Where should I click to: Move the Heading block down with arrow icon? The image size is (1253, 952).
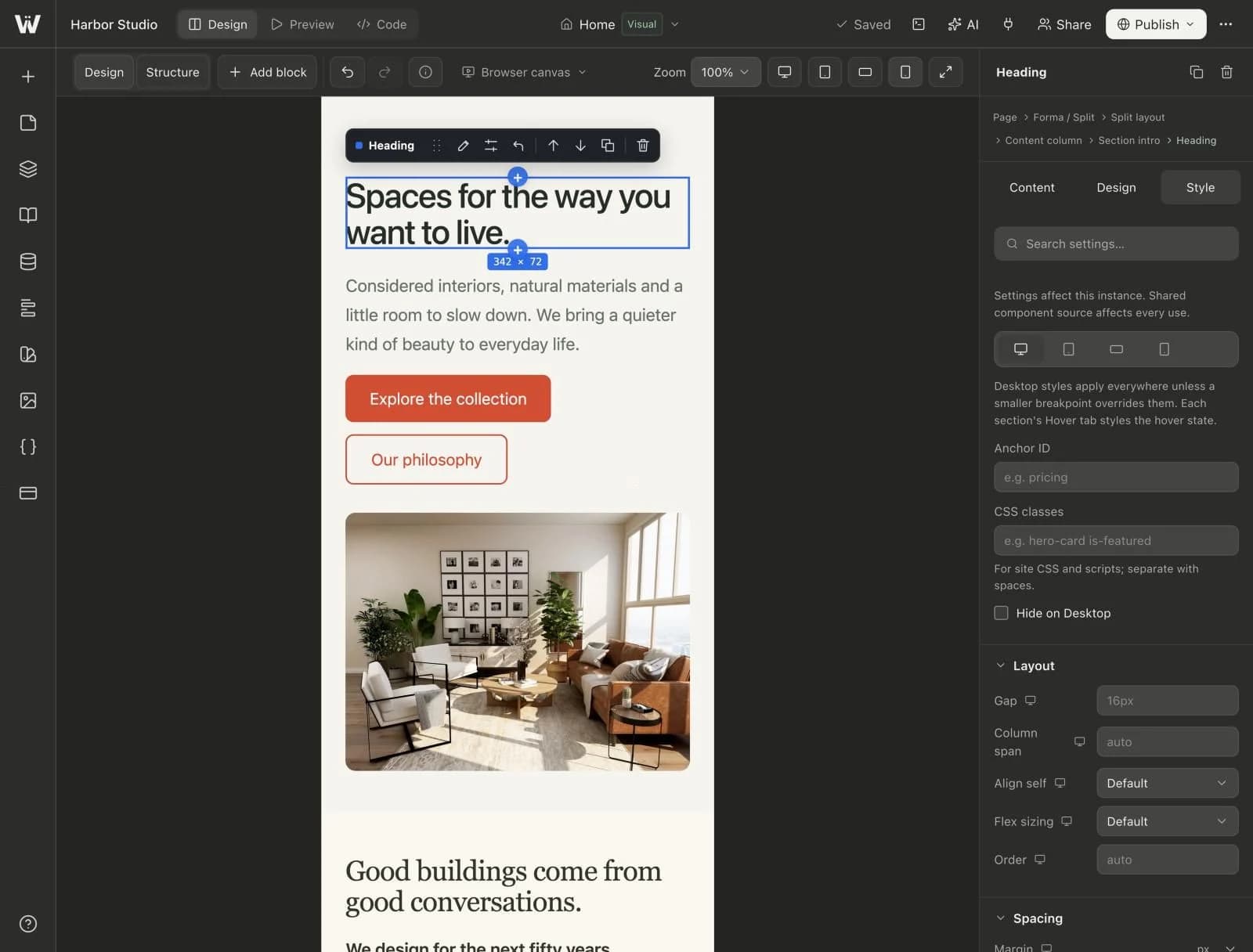(580, 146)
